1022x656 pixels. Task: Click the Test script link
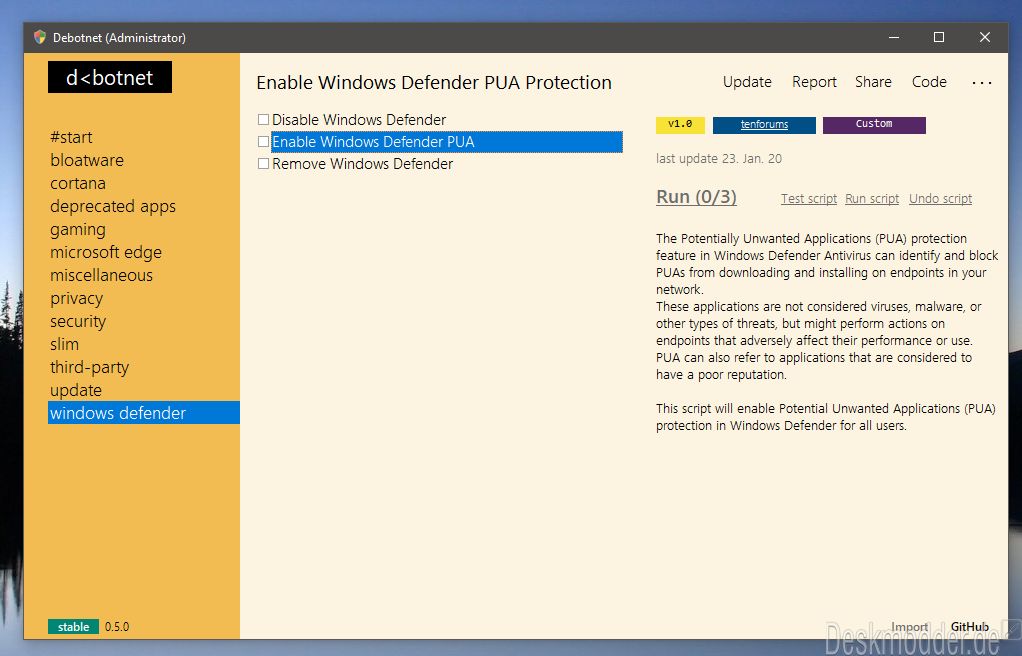[x=809, y=199]
